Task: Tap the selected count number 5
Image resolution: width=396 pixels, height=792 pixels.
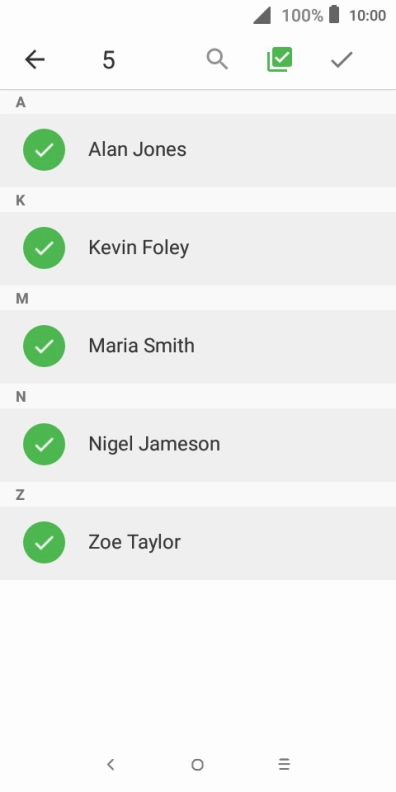Action: pos(109,60)
